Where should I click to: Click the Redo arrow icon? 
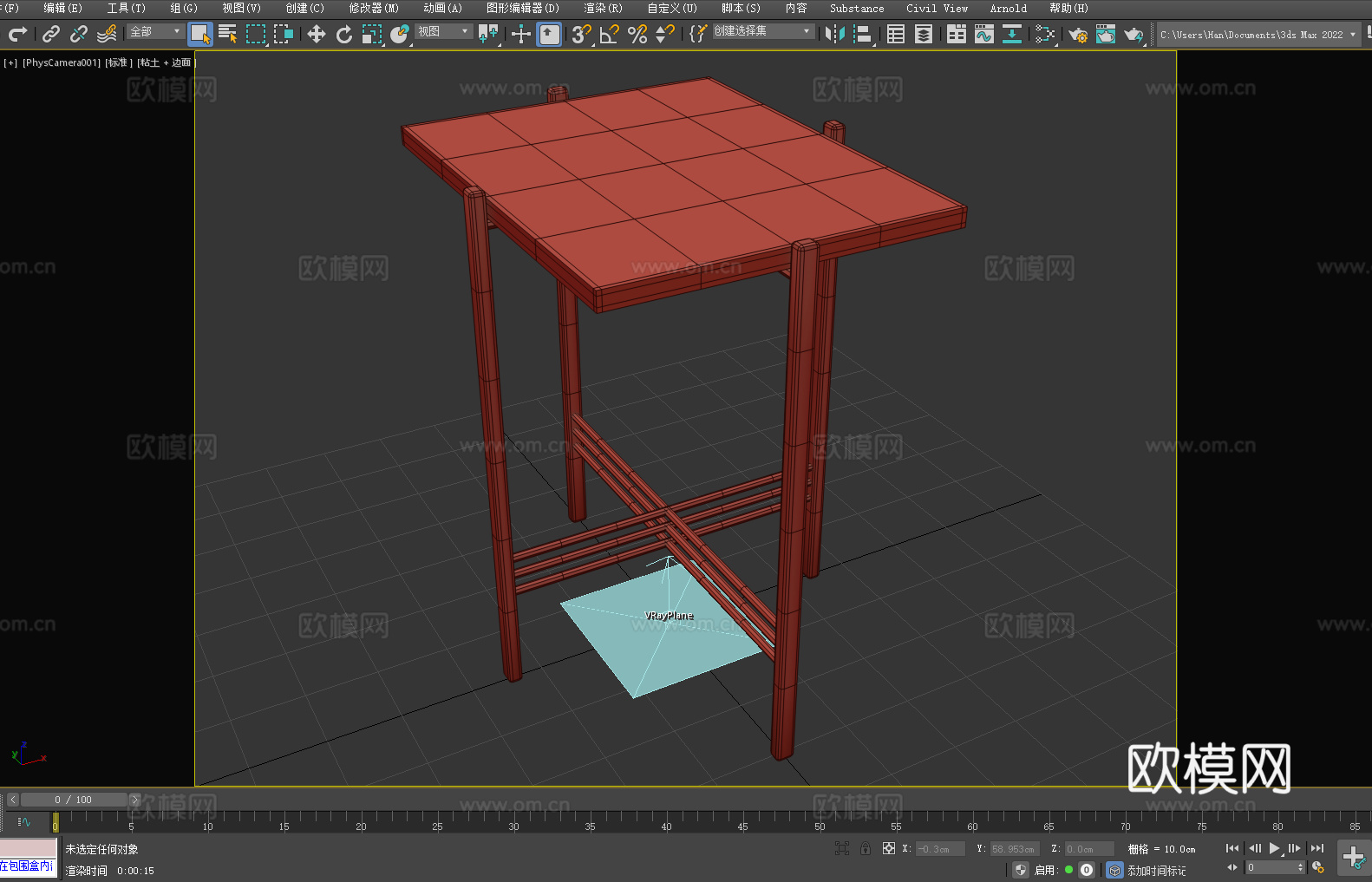pyautogui.click(x=18, y=34)
